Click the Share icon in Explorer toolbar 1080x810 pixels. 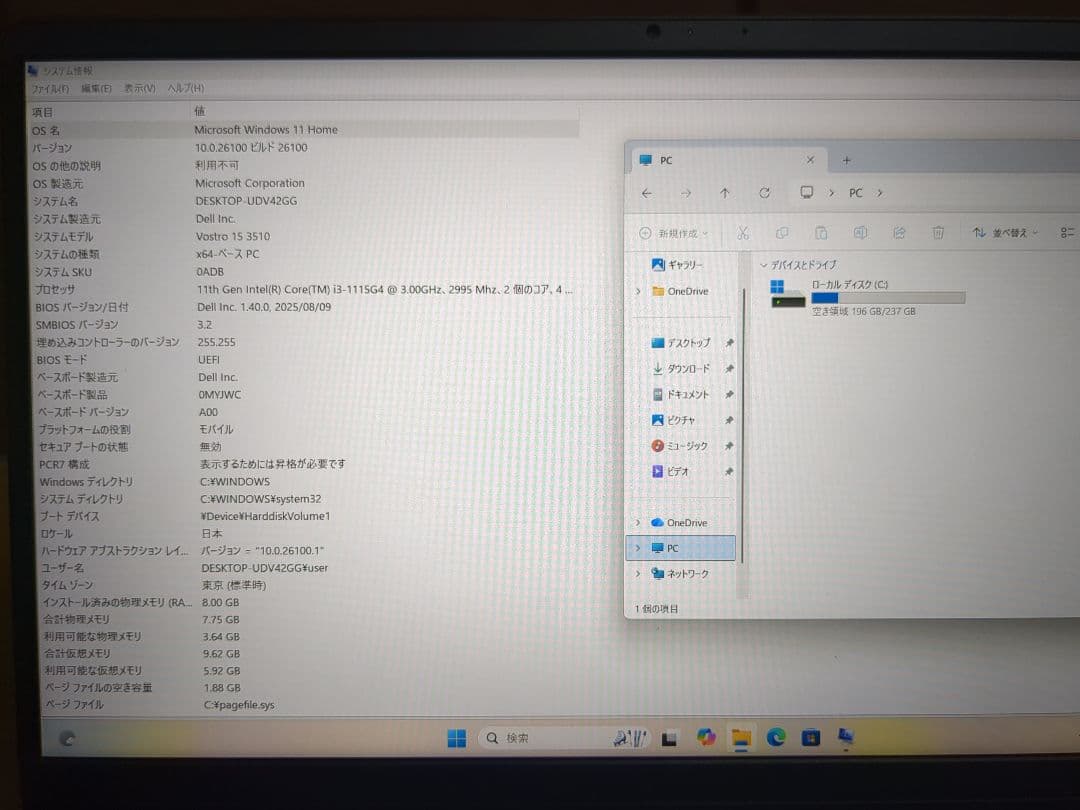point(899,232)
